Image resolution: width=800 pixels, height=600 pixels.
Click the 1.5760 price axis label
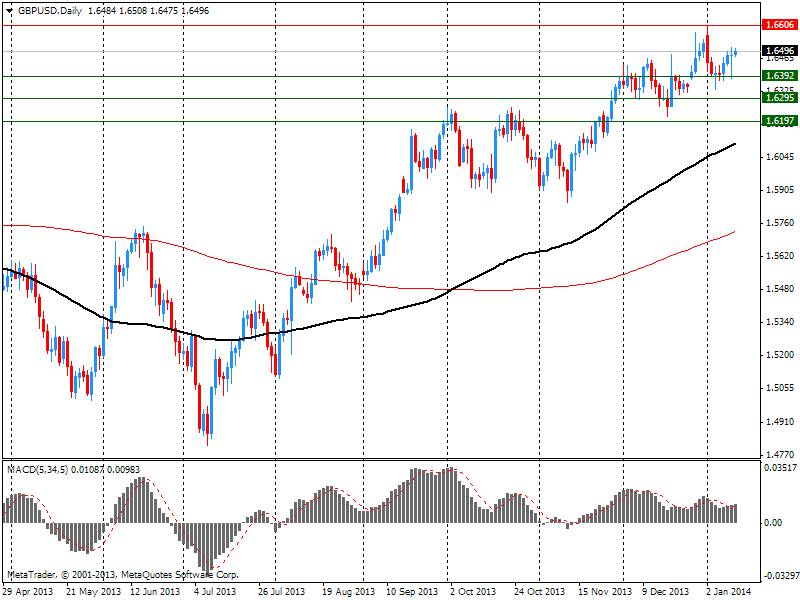point(780,223)
